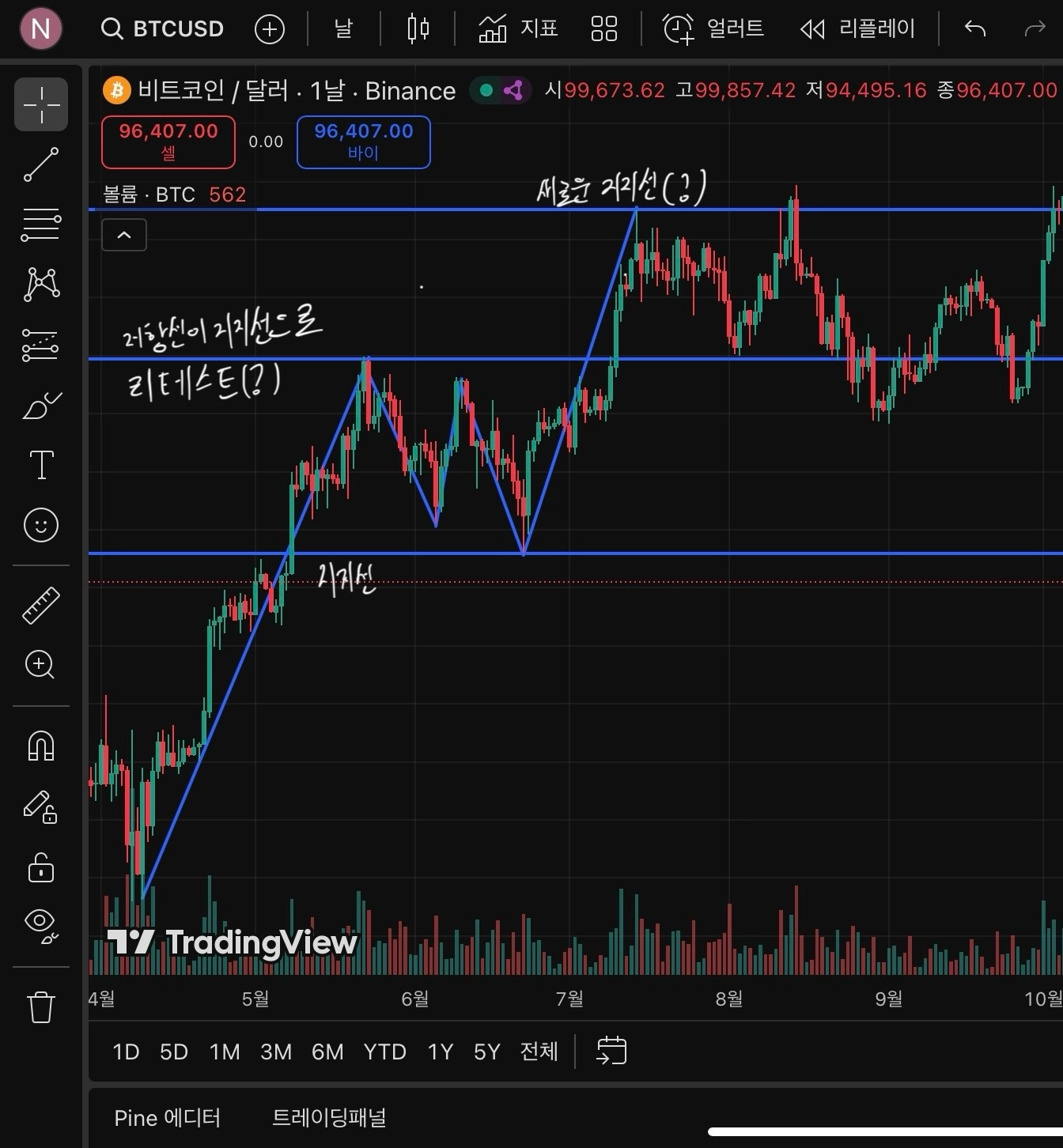Select the text annotation tool

point(41,465)
